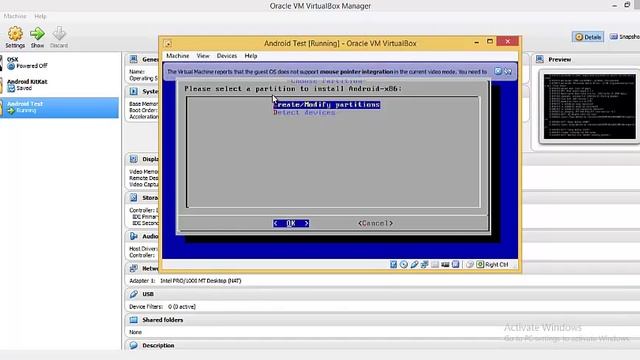The height and width of the screenshot is (360, 640).
Task: Maximize the Android Test VM window
Action: click(490, 42)
